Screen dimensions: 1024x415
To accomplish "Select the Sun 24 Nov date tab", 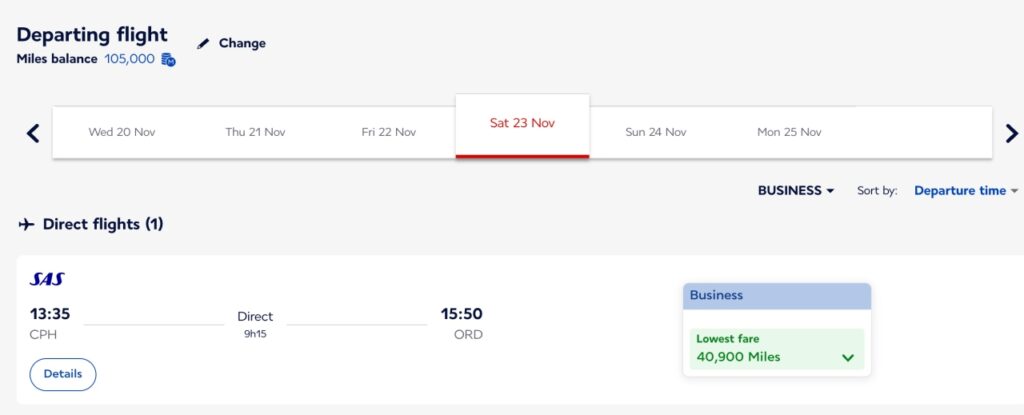I will (656, 132).
